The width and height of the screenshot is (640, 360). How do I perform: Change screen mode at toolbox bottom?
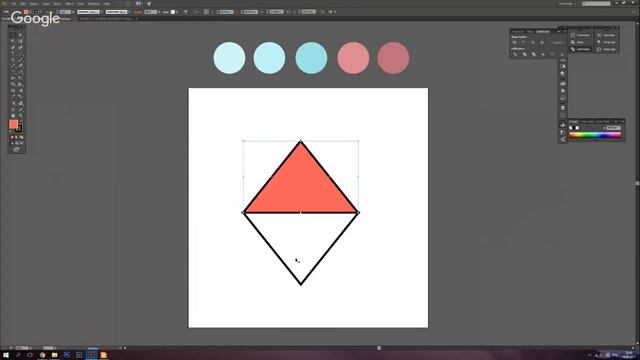16,149
